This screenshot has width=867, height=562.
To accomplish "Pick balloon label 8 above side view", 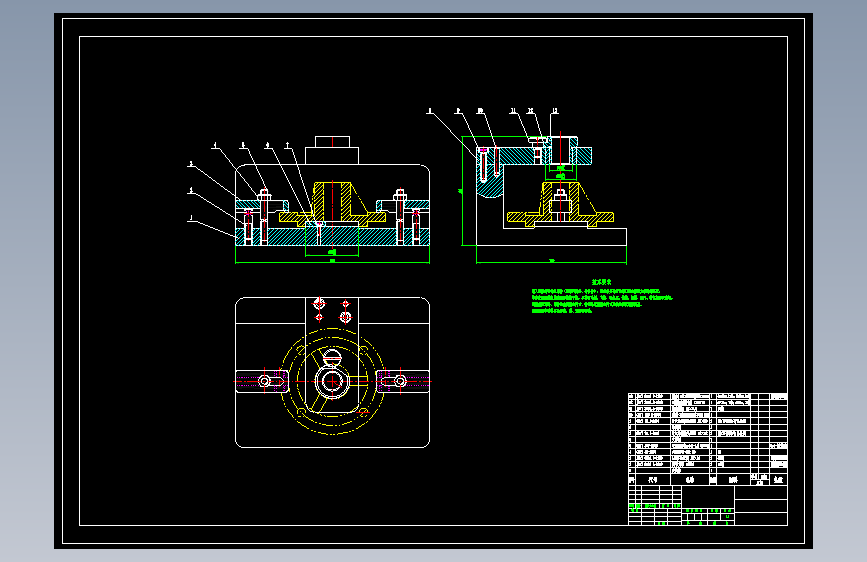I will click(430, 111).
